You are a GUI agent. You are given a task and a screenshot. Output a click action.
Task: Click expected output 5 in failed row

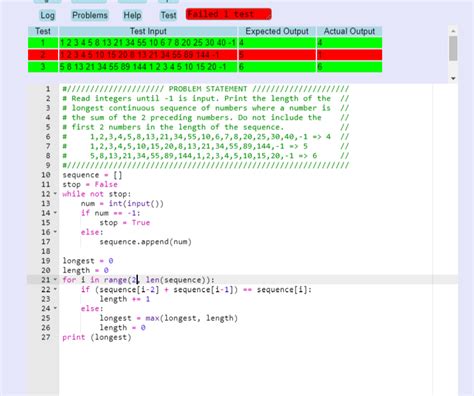click(277, 55)
